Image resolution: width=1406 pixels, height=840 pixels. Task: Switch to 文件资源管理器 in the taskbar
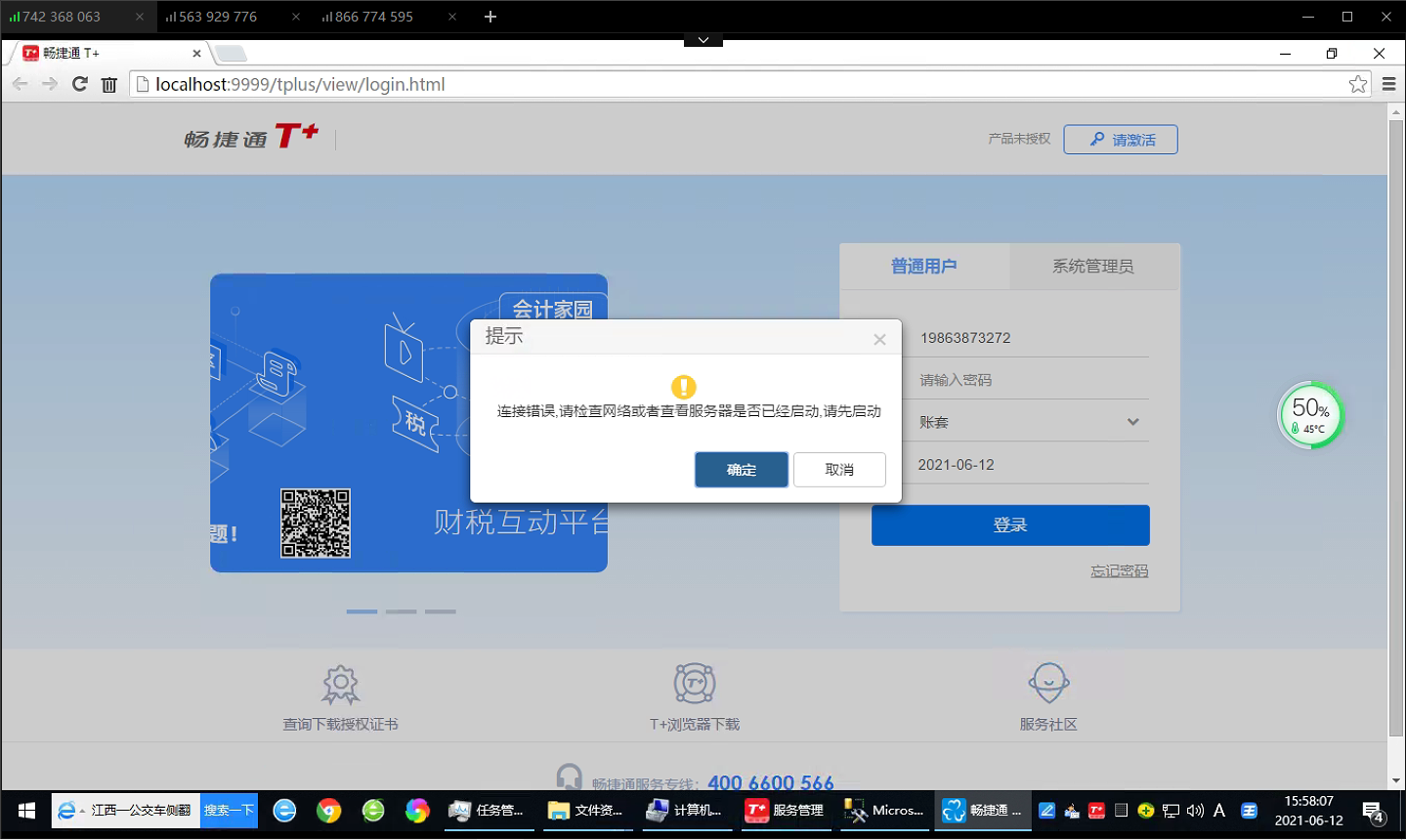[586, 811]
